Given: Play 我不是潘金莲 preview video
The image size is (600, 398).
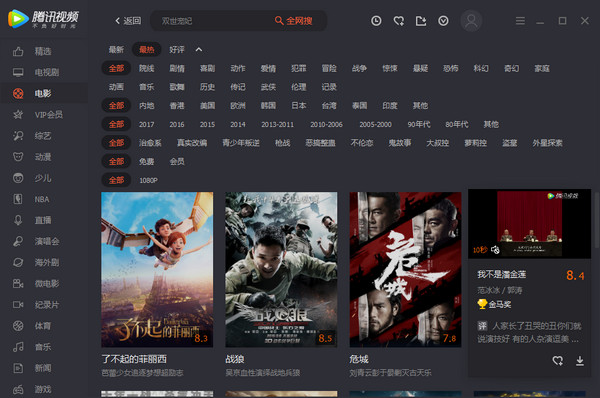Looking at the screenshot, I should click(530, 224).
